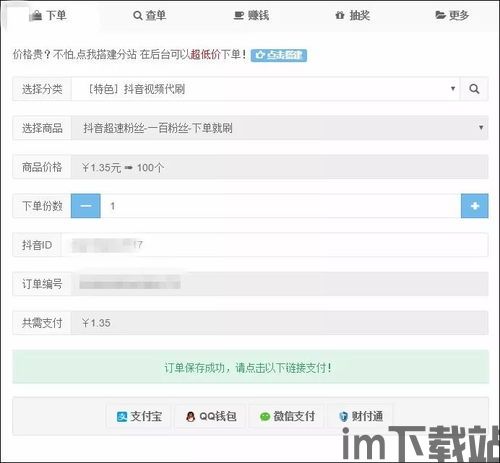The image size is (500, 463).
Task: Pay with QQ钱包 button
Action: tap(211, 416)
